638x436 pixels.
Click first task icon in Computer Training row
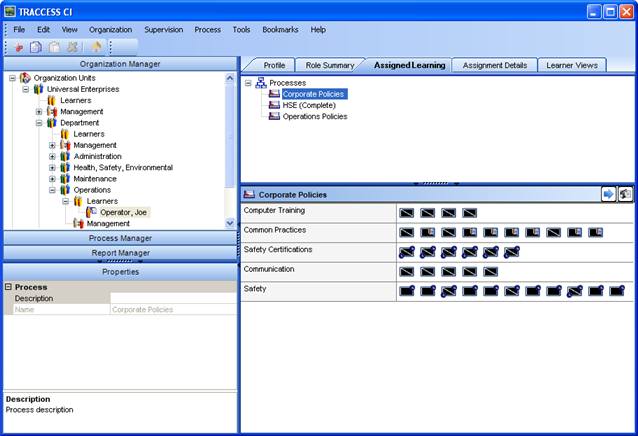click(406, 213)
